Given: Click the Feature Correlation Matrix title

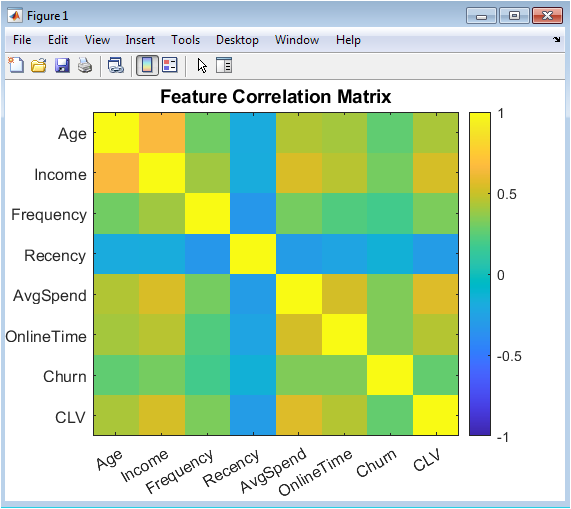Looking at the screenshot, I should pyautogui.click(x=276, y=97).
